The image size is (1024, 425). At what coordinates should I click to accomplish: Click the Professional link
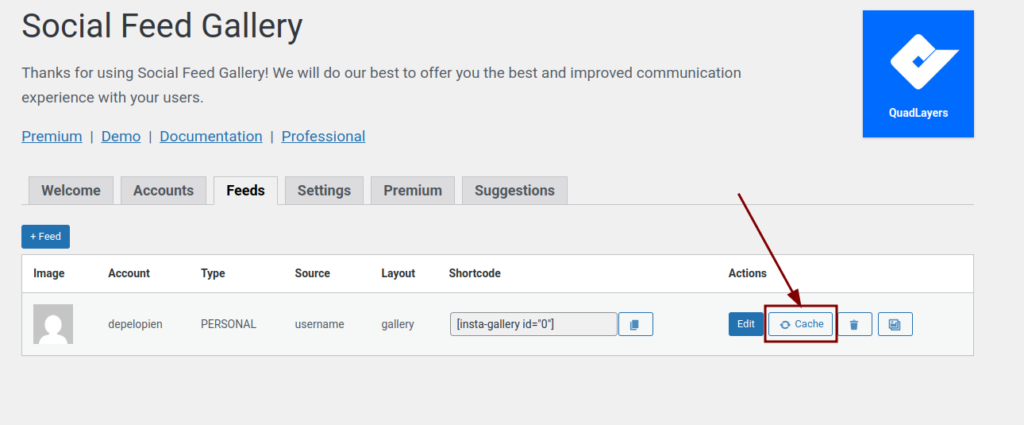click(323, 136)
